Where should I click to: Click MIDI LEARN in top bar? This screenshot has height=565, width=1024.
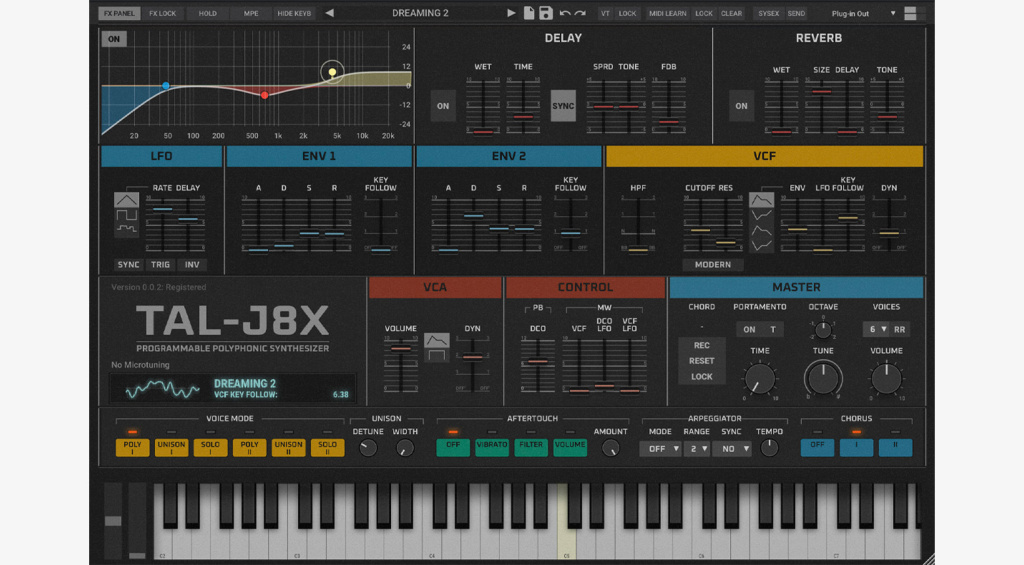[667, 13]
